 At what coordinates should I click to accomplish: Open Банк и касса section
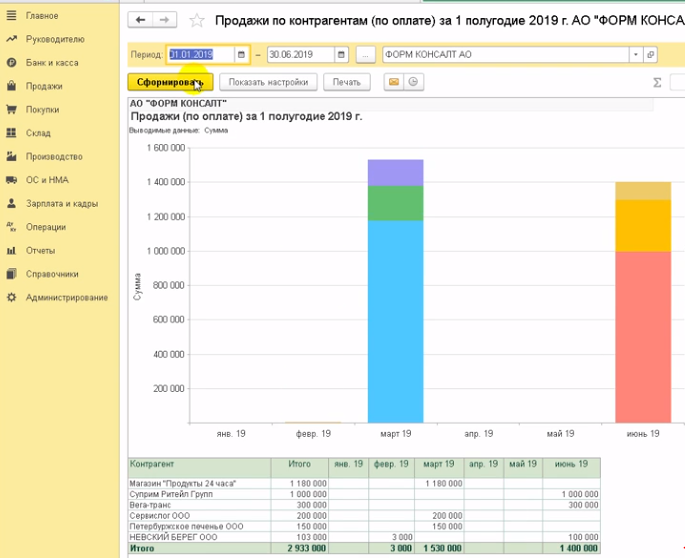click(x=52, y=62)
